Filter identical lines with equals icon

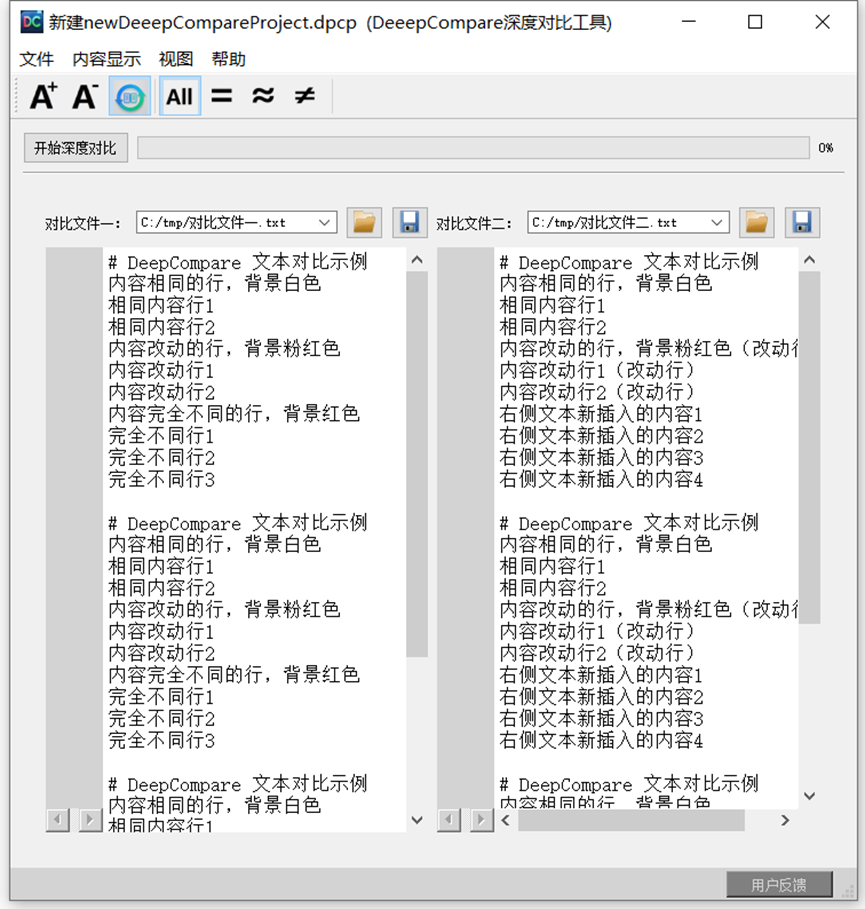pos(221,96)
